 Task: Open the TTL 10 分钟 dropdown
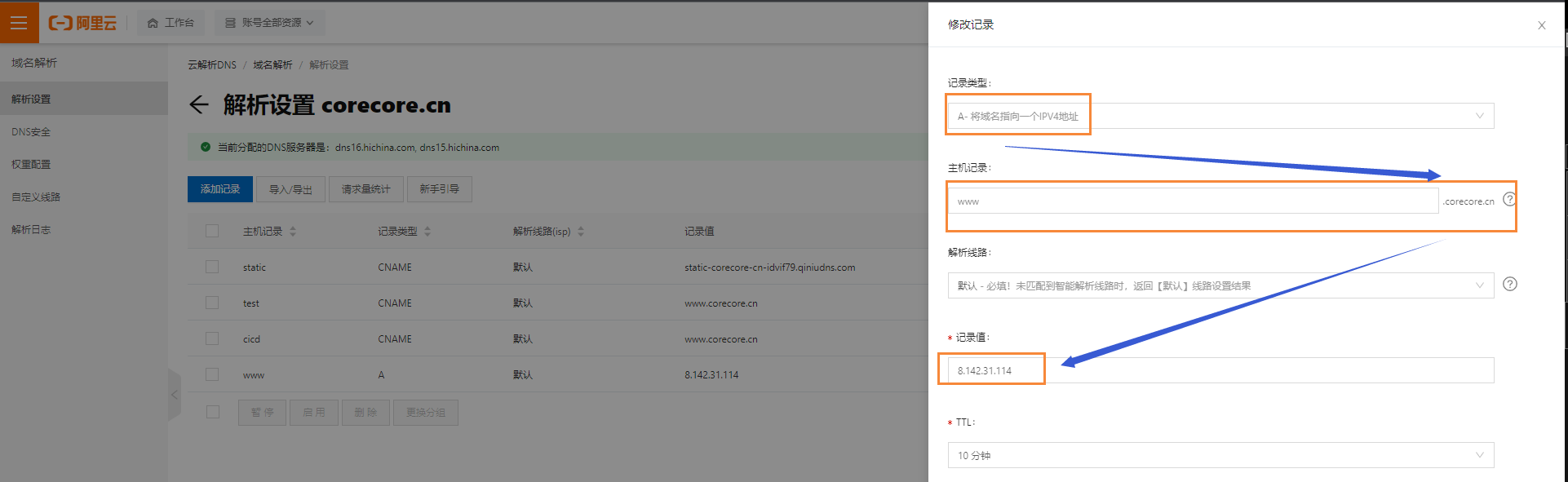1220,455
